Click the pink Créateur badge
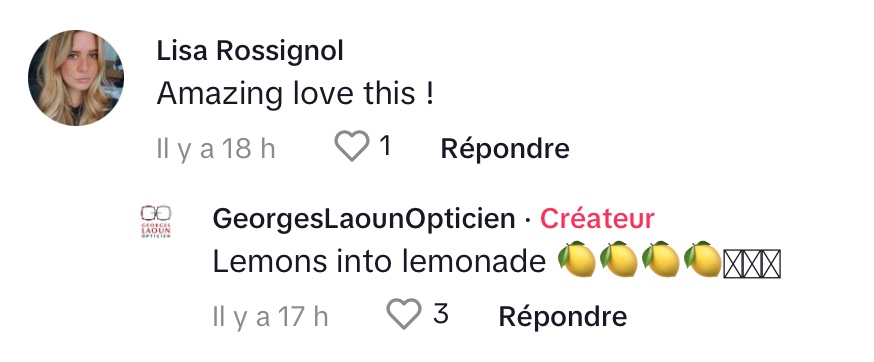The width and height of the screenshot is (874, 362). pos(597,219)
